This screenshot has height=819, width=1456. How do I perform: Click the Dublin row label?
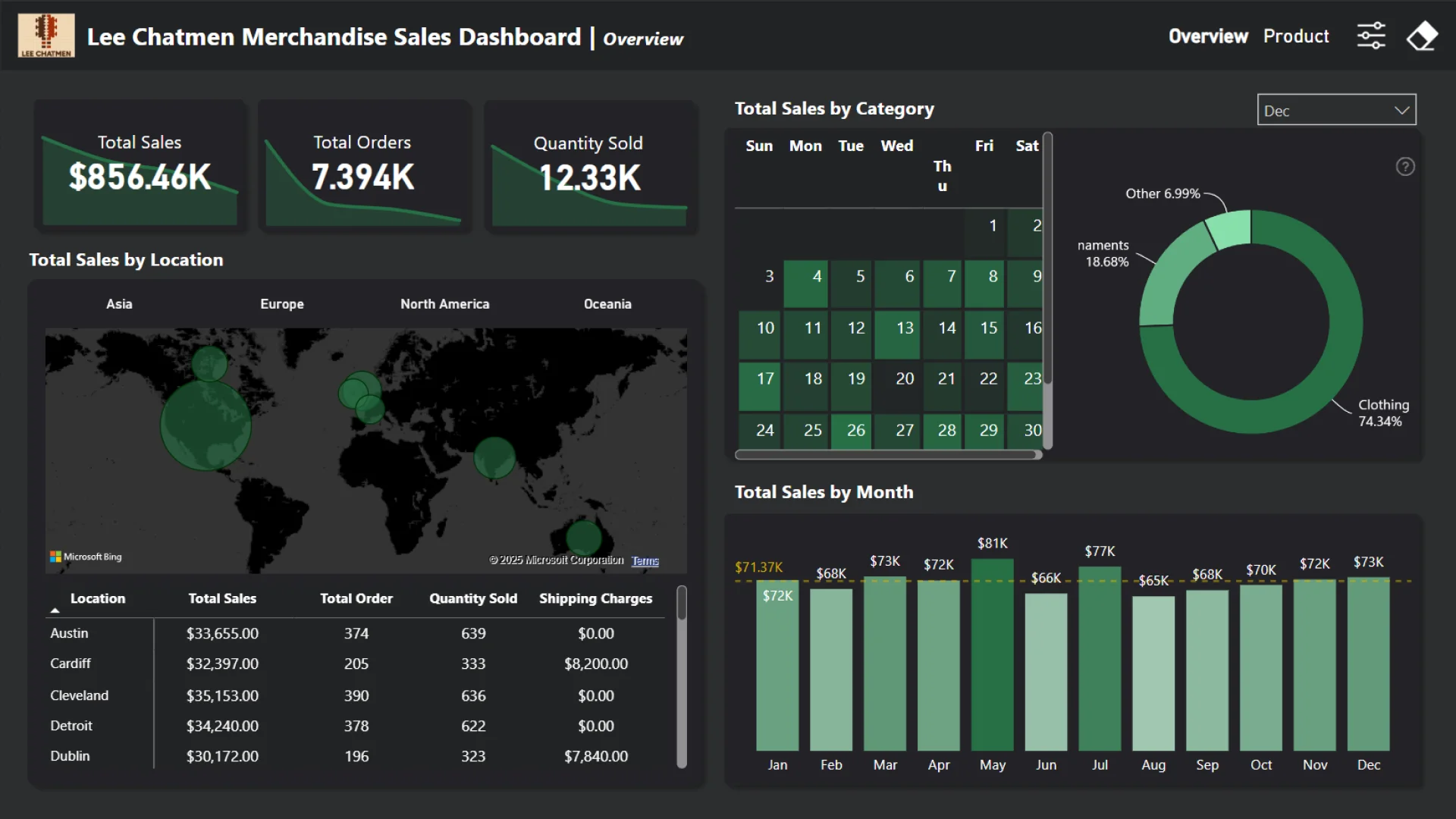pyautogui.click(x=70, y=756)
